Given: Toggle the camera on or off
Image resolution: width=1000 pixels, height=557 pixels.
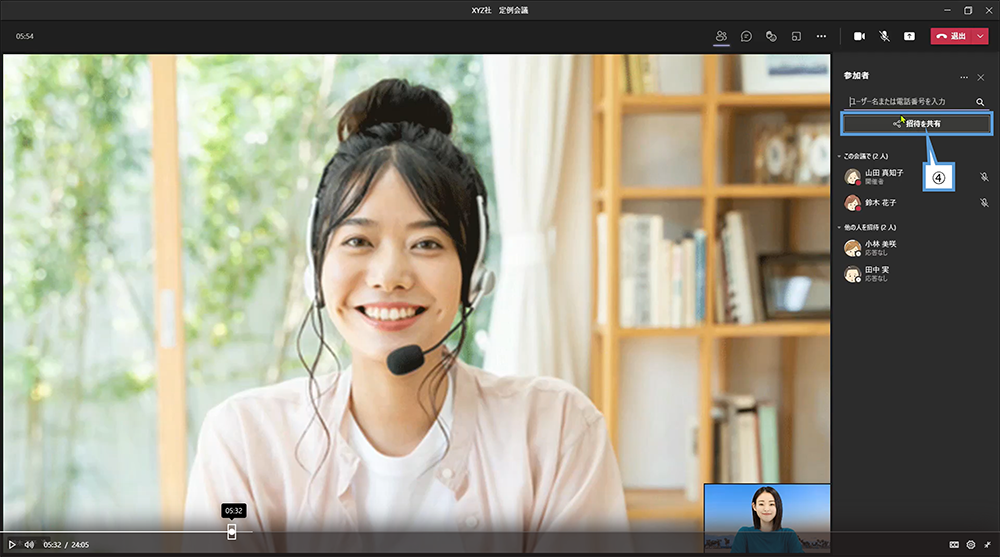Looking at the screenshot, I should 860,36.
